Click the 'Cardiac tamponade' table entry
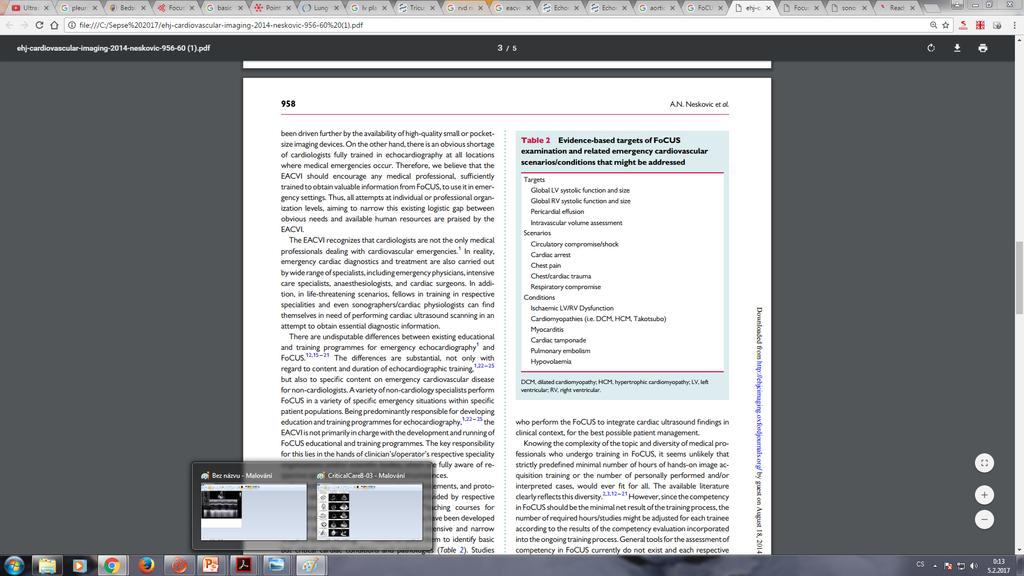Viewport: 1024px width, 576px height. [x=558, y=340]
